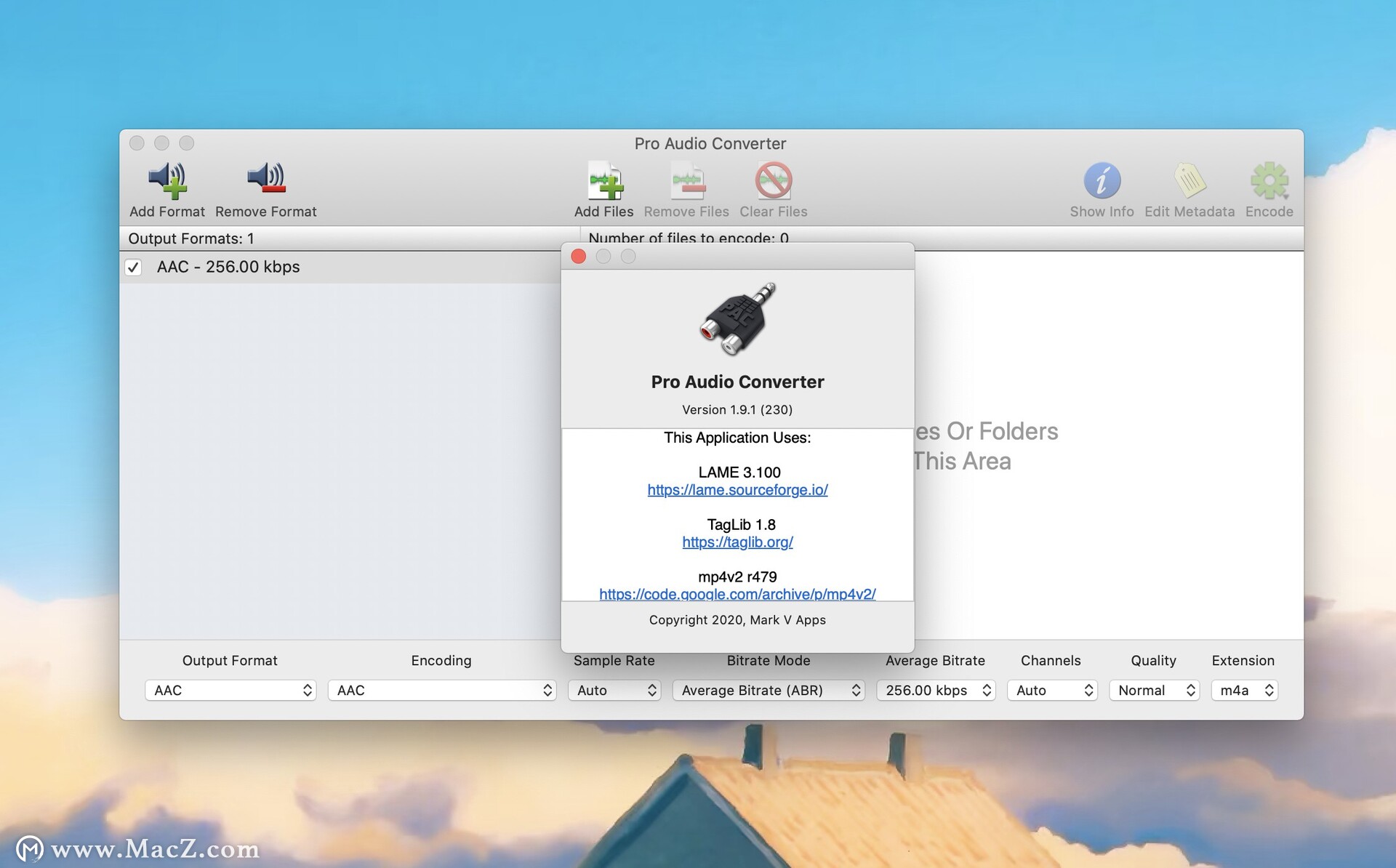
Task: Open the Quality Normal dropdown
Action: point(1154,690)
